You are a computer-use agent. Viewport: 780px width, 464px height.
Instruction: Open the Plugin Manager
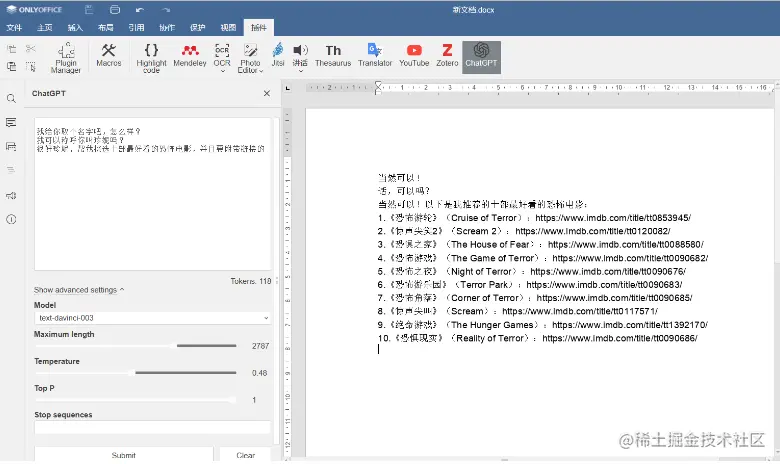[x=66, y=58]
